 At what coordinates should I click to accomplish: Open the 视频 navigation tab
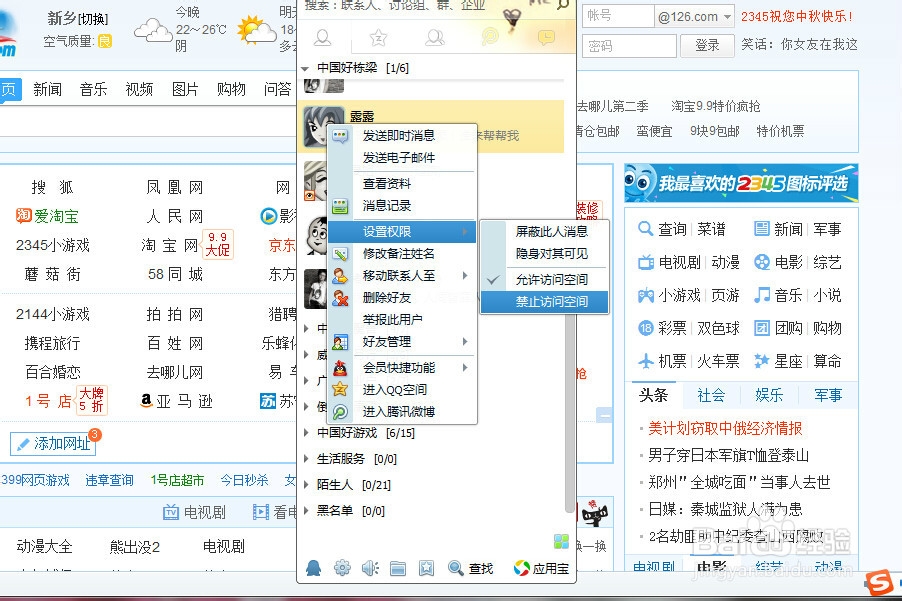click(139, 89)
